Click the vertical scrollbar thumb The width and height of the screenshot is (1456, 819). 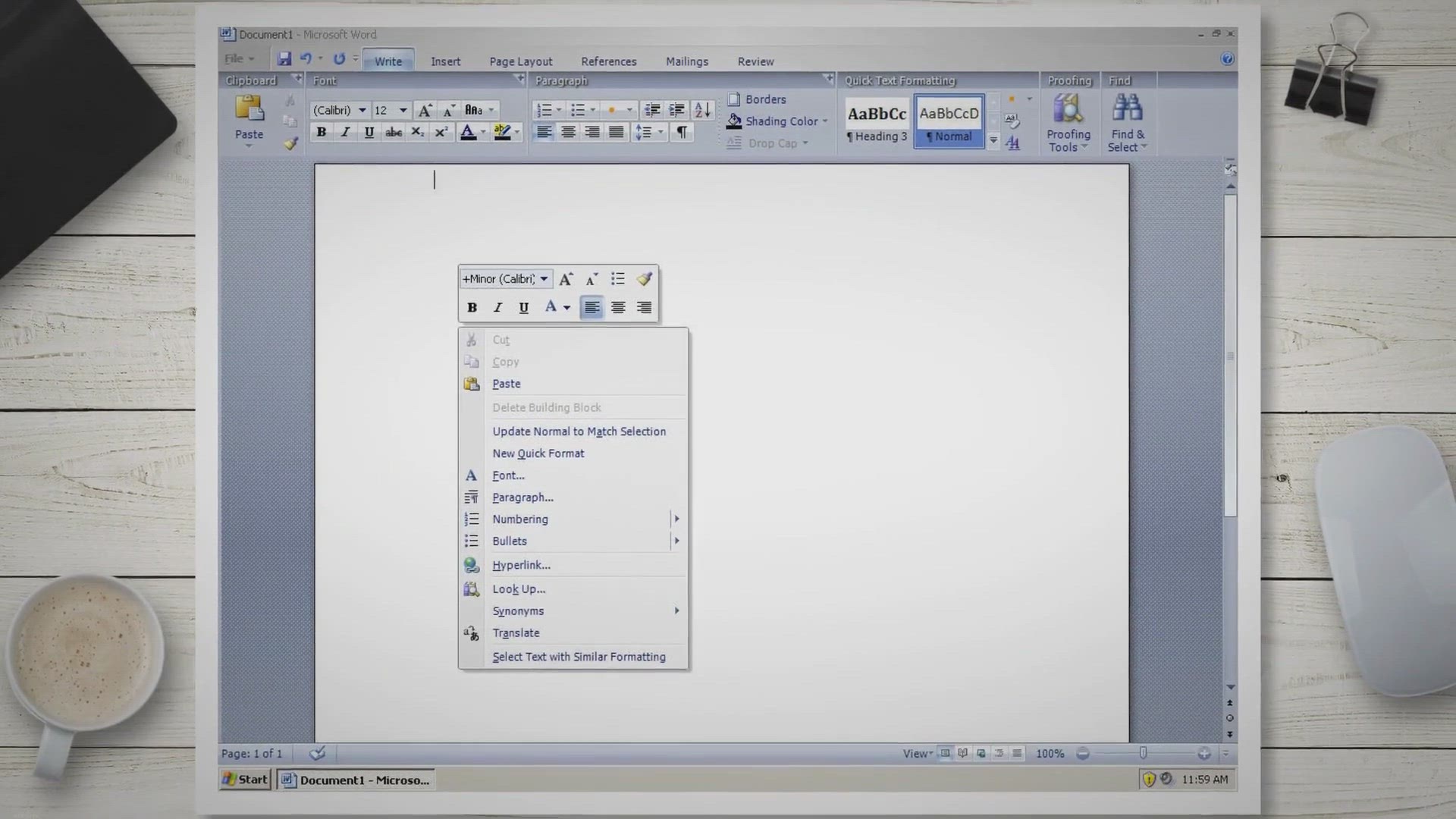point(1230,356)
